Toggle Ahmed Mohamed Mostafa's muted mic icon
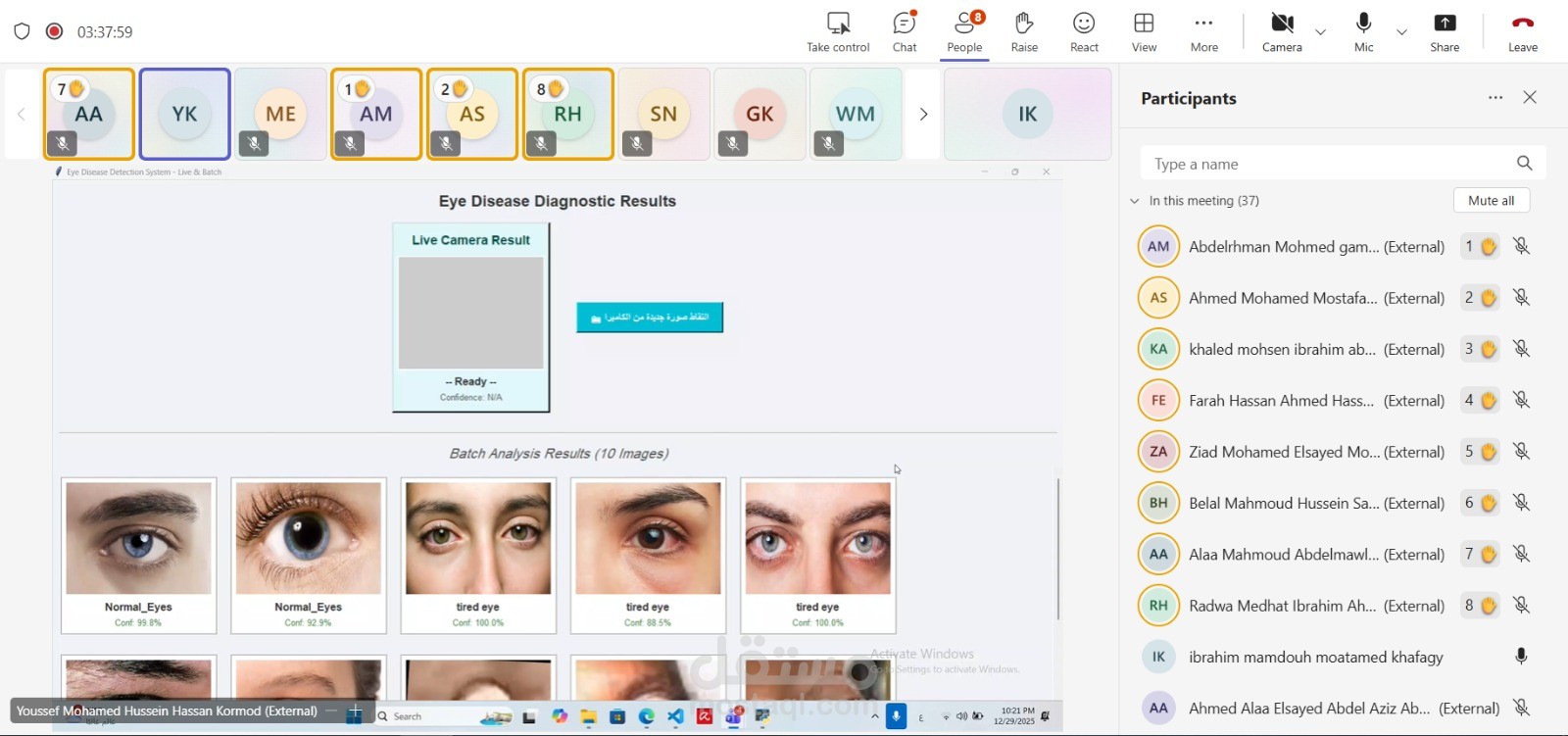1568x736 pixels. (x=1521, y=297)
